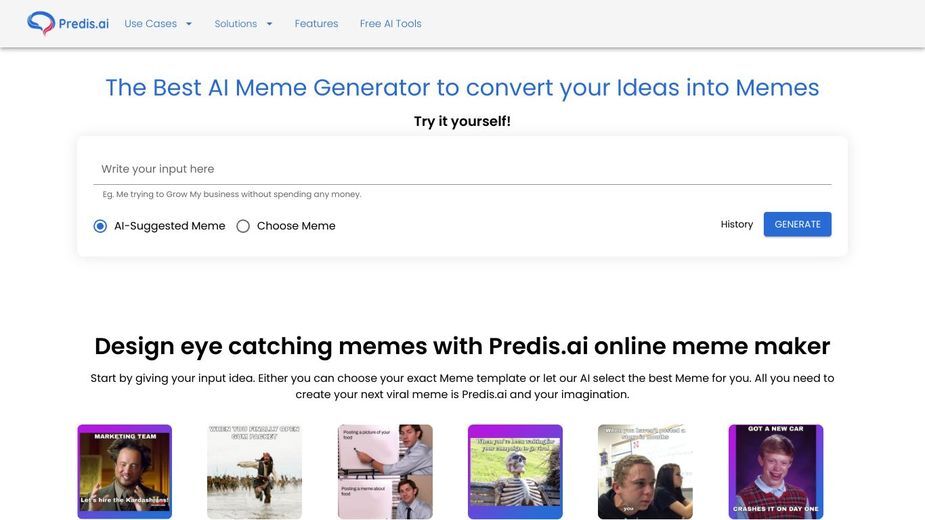Screen dimensions: 925x520
Task: Open the History link
Action: pyautogui.click(x=737, y=224)
